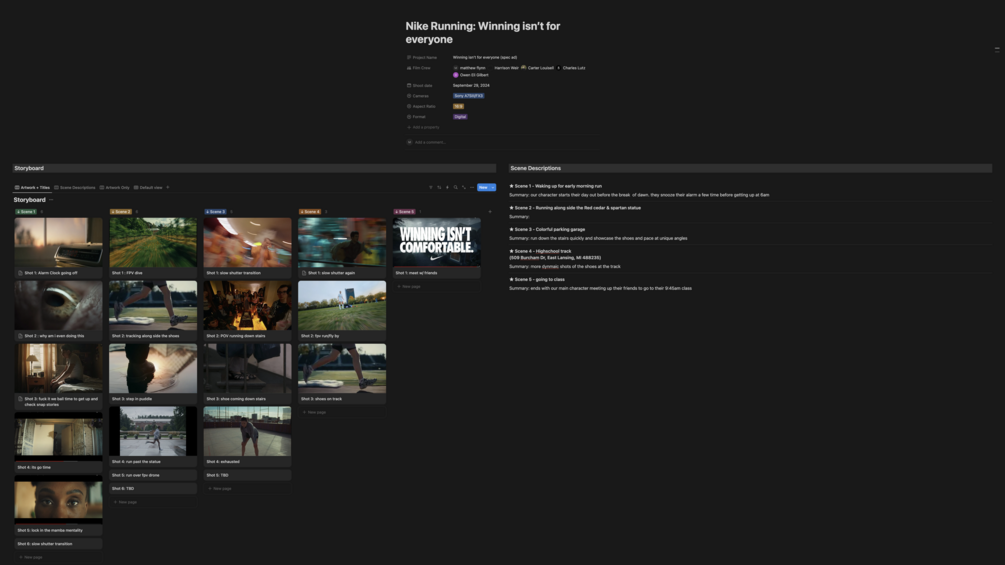Click Scene 4 - Highschool track heading

(542, 251)
